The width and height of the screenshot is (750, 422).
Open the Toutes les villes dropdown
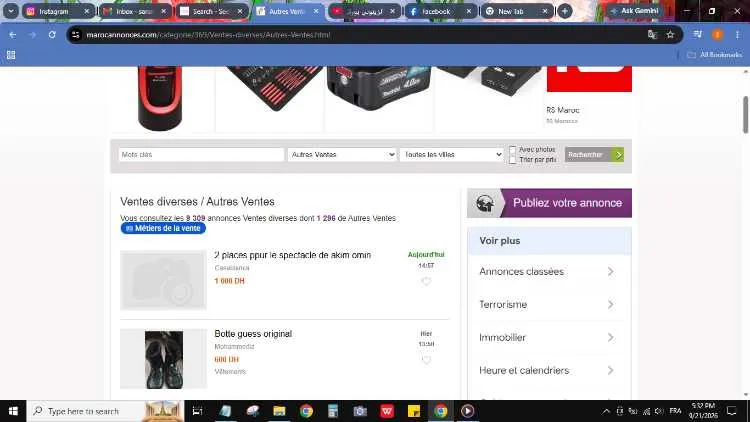[x=452, y=155]
